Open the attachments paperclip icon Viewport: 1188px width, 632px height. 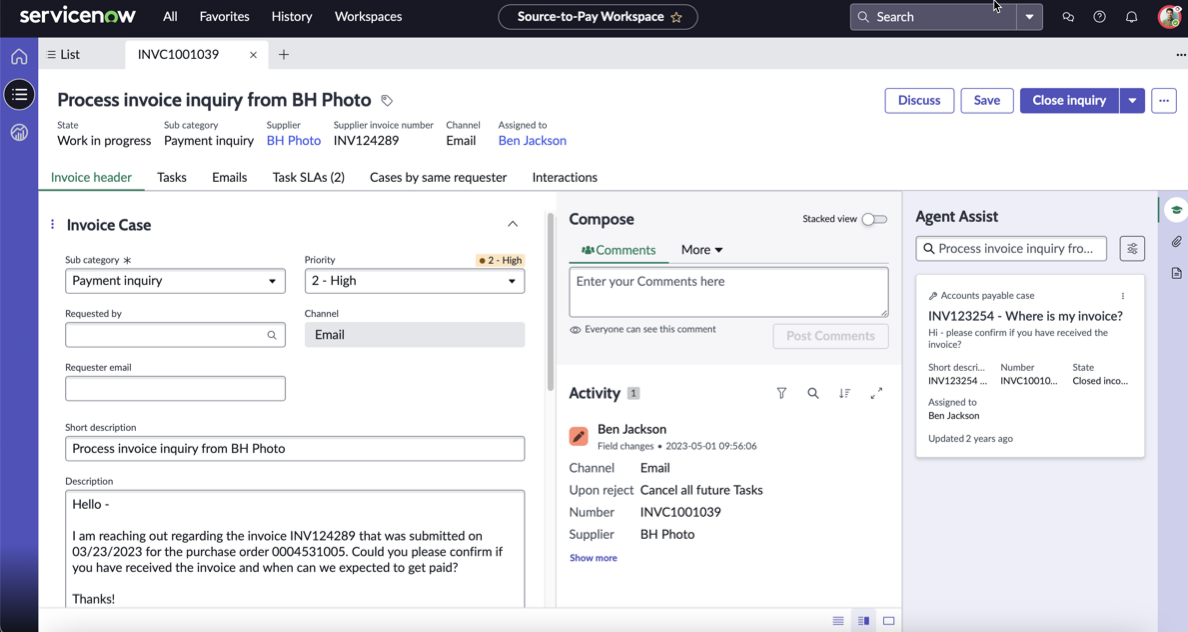(x=1176, y=242)
